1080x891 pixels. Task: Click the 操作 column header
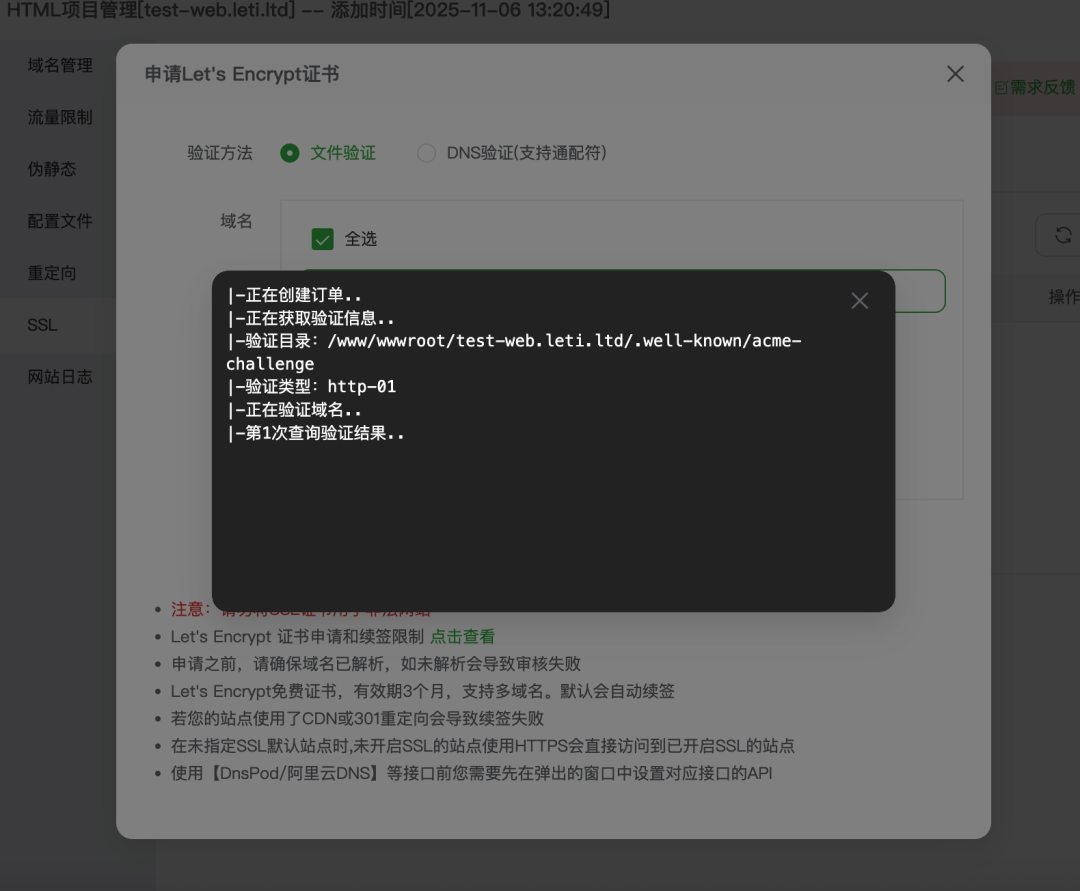[1063, 297]
